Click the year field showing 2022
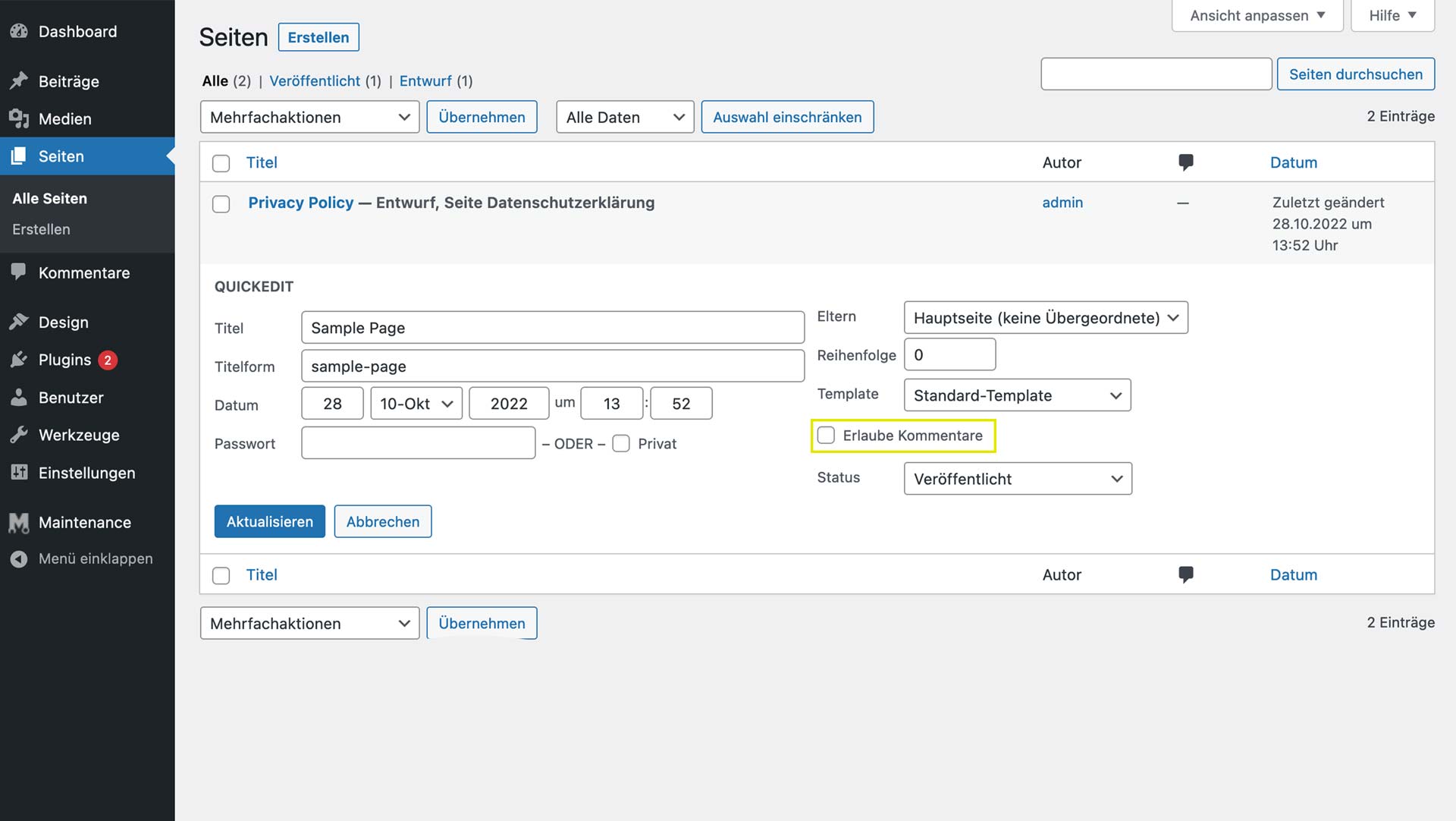This screenshot has height=821, width=1456. (x=509, y=403)
